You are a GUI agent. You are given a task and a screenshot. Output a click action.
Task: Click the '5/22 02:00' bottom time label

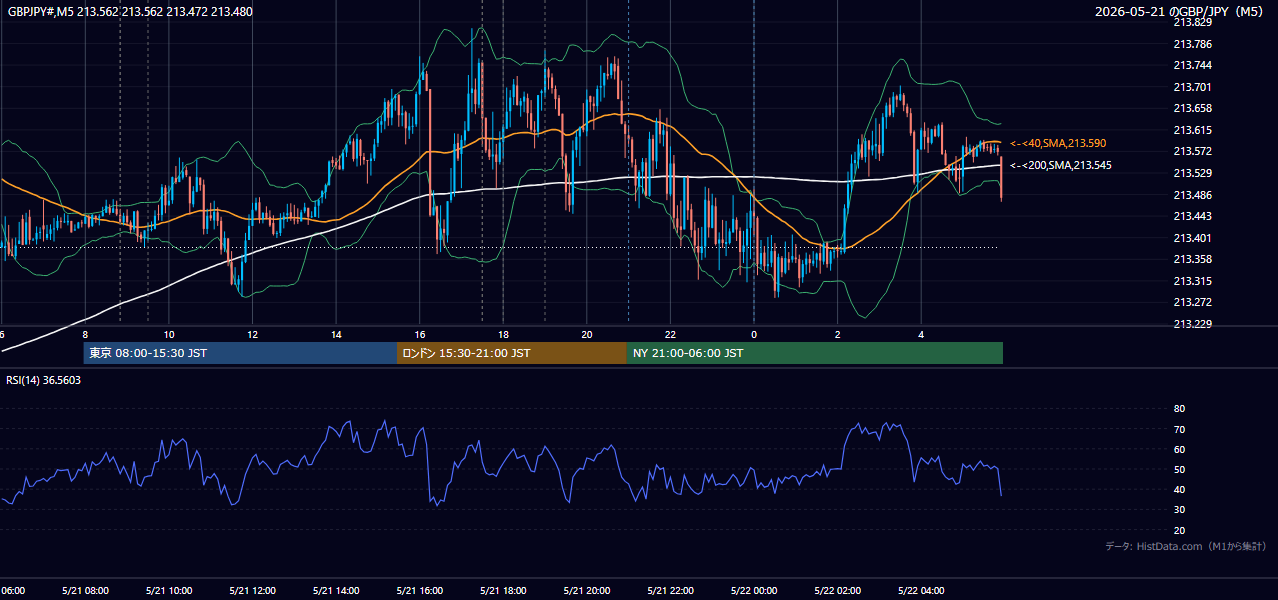836,591
